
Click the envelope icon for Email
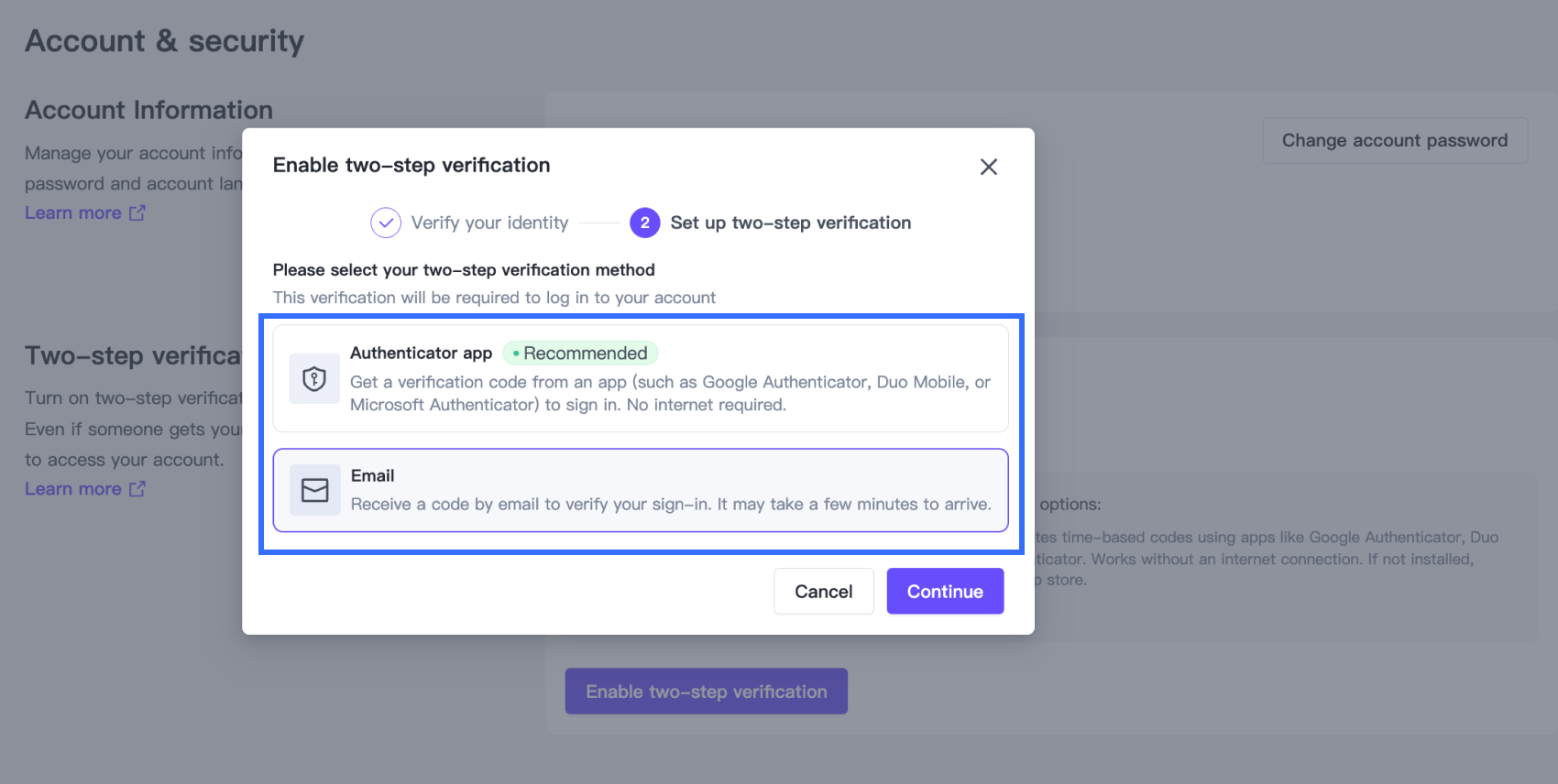click(314, 490)
